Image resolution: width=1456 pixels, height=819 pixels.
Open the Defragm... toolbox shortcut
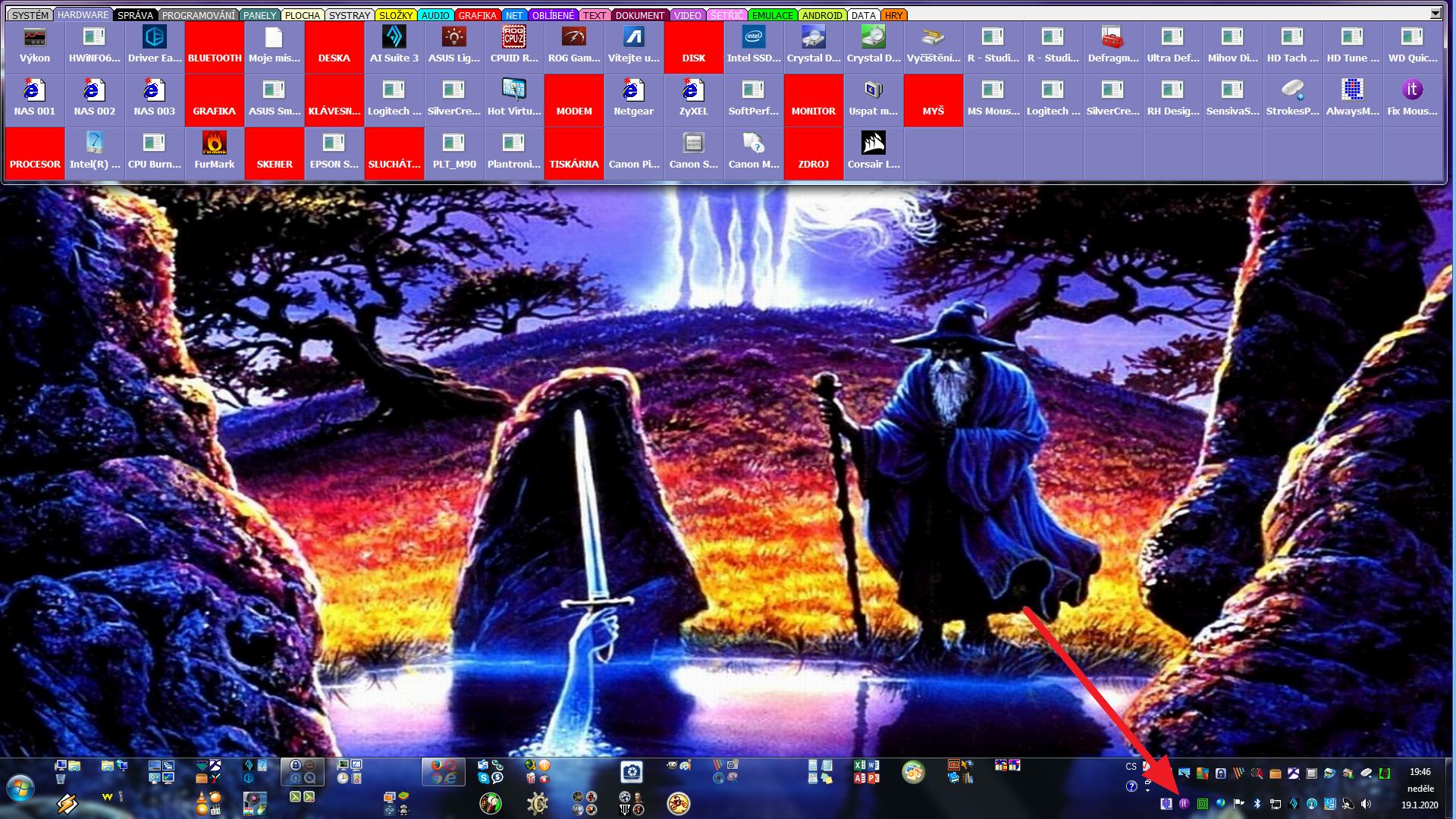tap(1113, 47)
